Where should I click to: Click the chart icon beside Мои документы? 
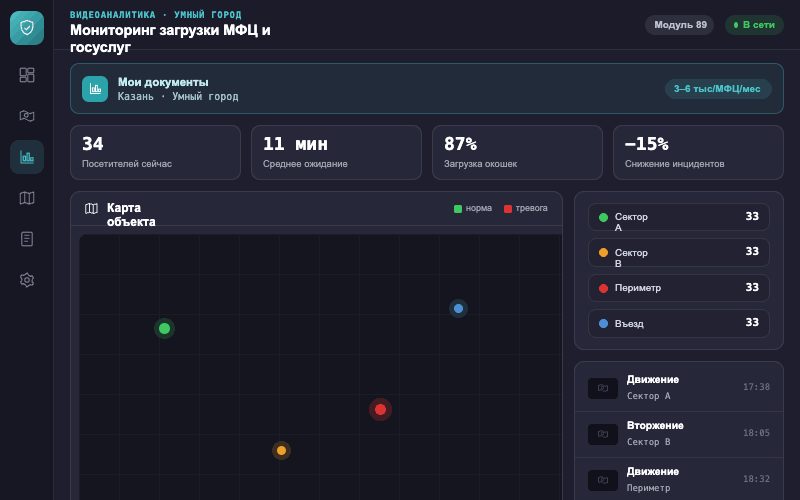[95, 89]
